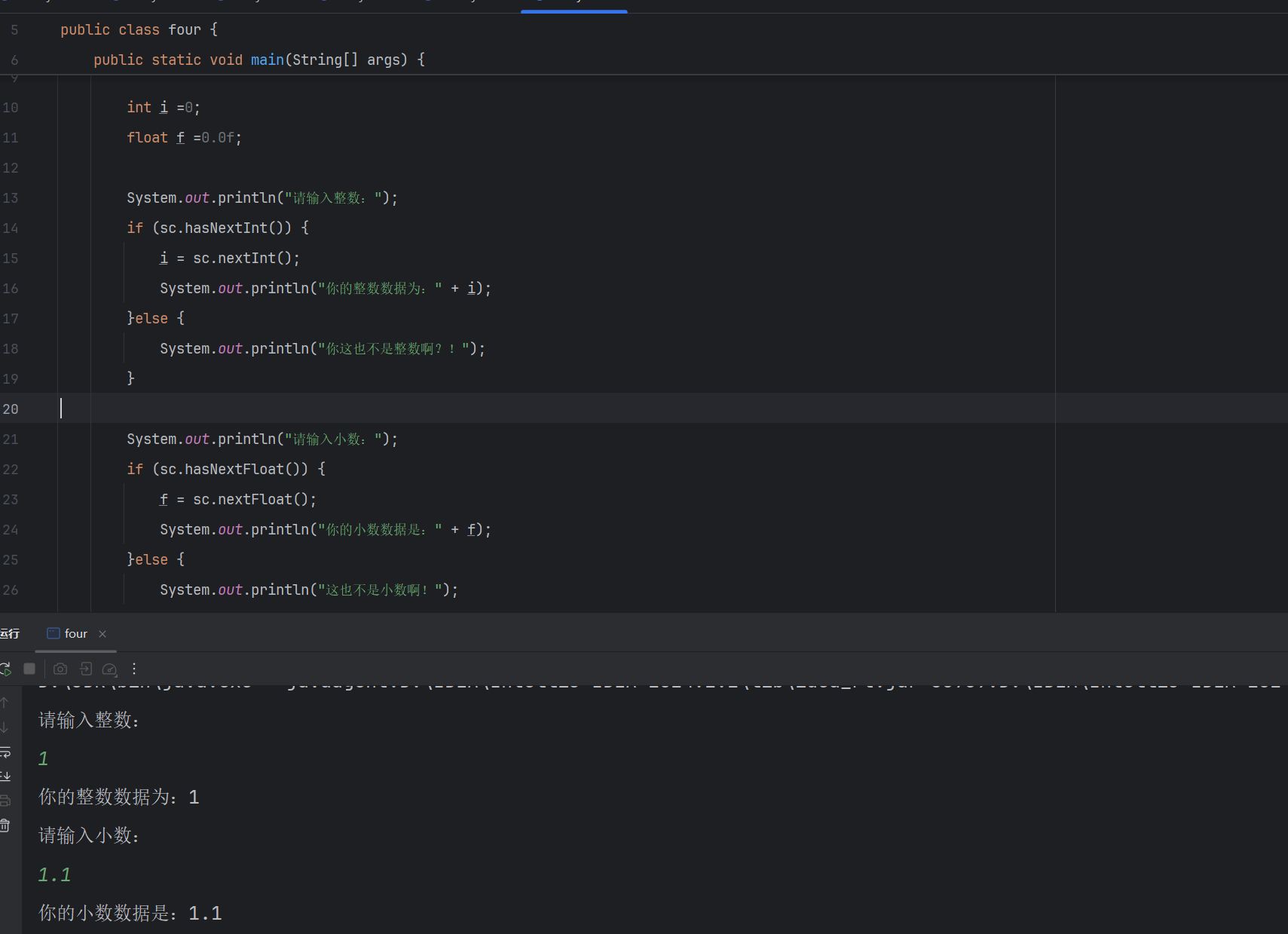The height and width of the screenshot is (934, 1288).
Task: Toggle scroll to end of console
Action: coord(5,776)
